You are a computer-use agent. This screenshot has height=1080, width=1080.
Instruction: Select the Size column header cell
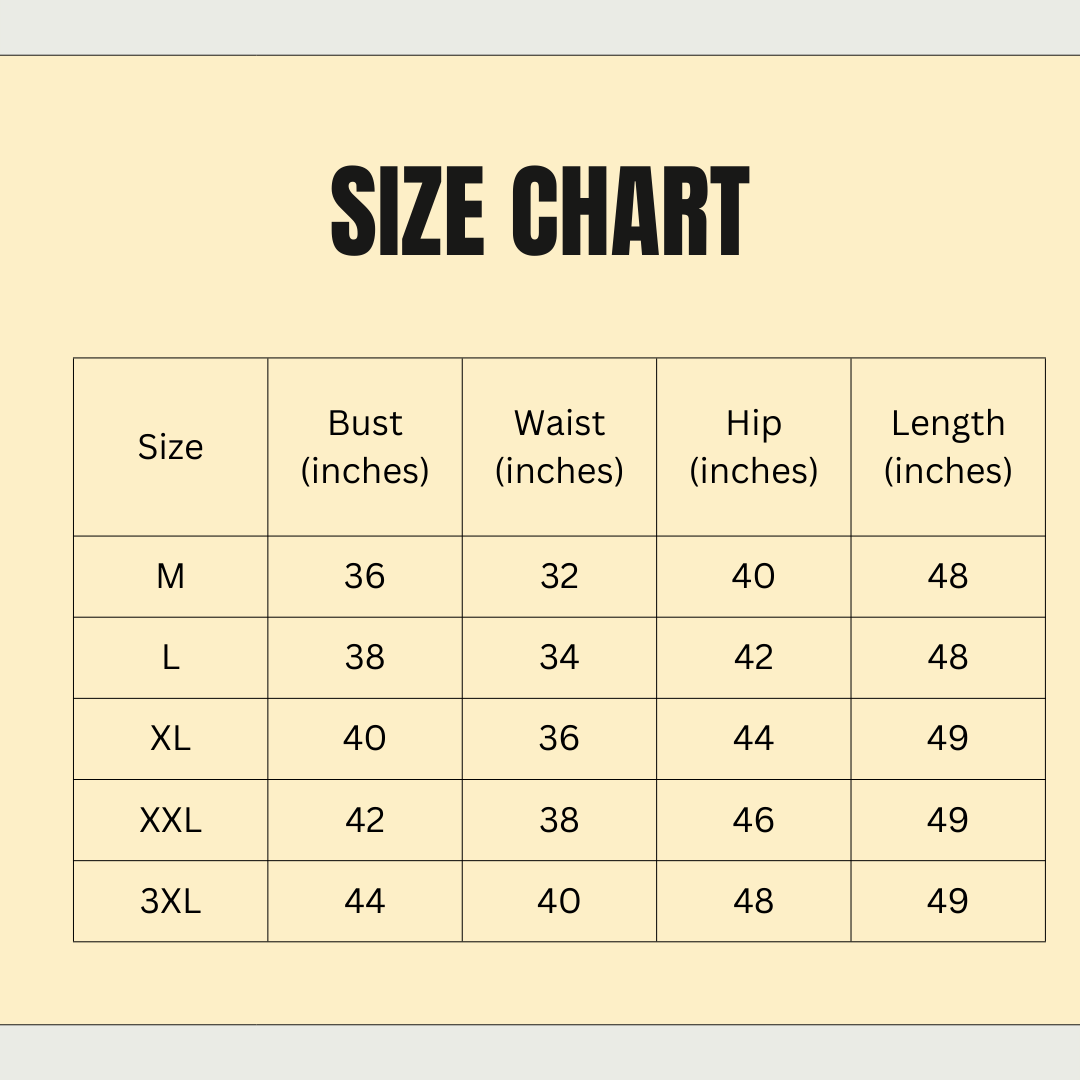[x=170, y=447]
